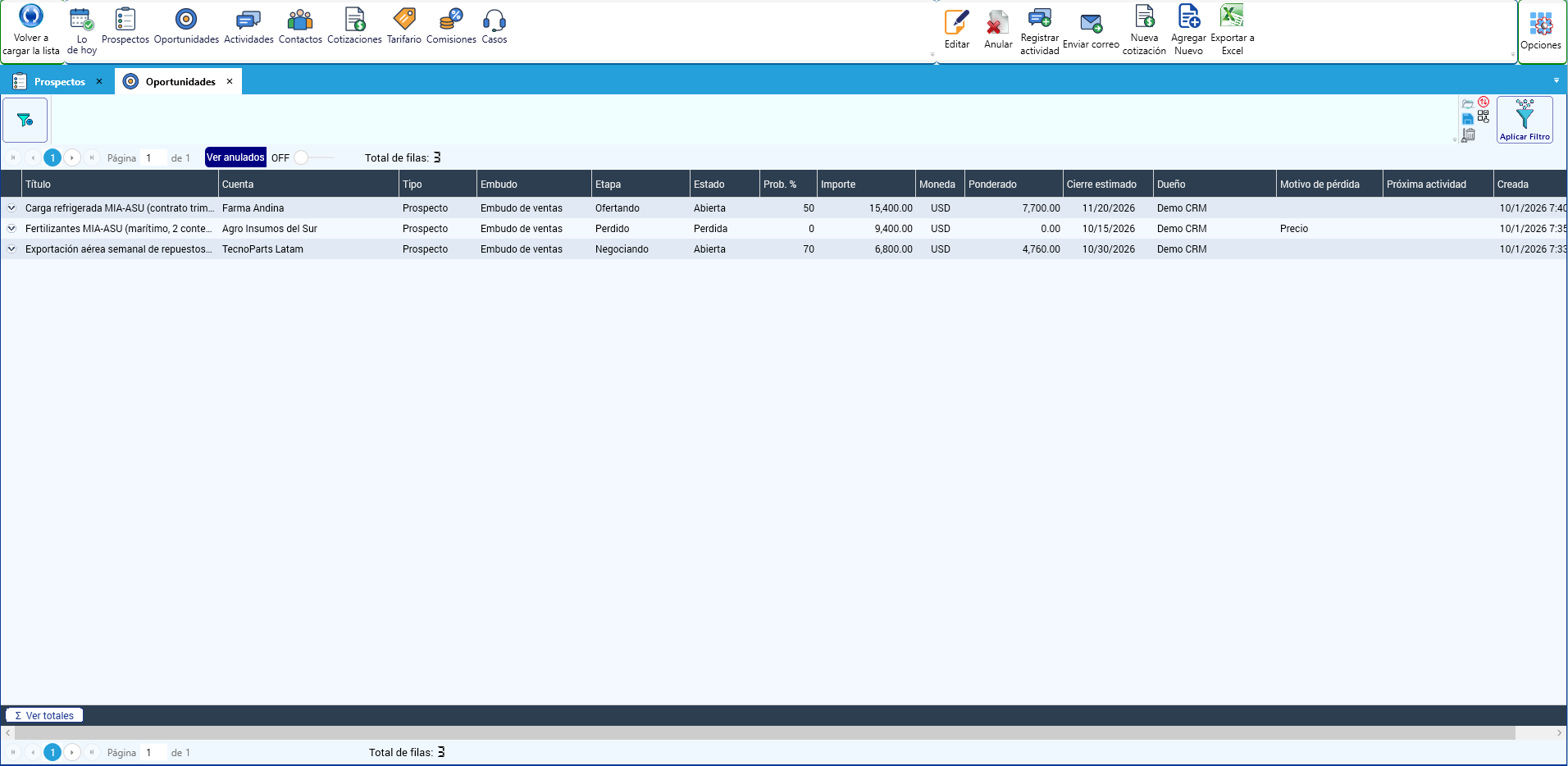This screenshot has height=766, width=1568.
Task: Click Agregar Nuevo to add opportunity
Action: [1188, 31]
